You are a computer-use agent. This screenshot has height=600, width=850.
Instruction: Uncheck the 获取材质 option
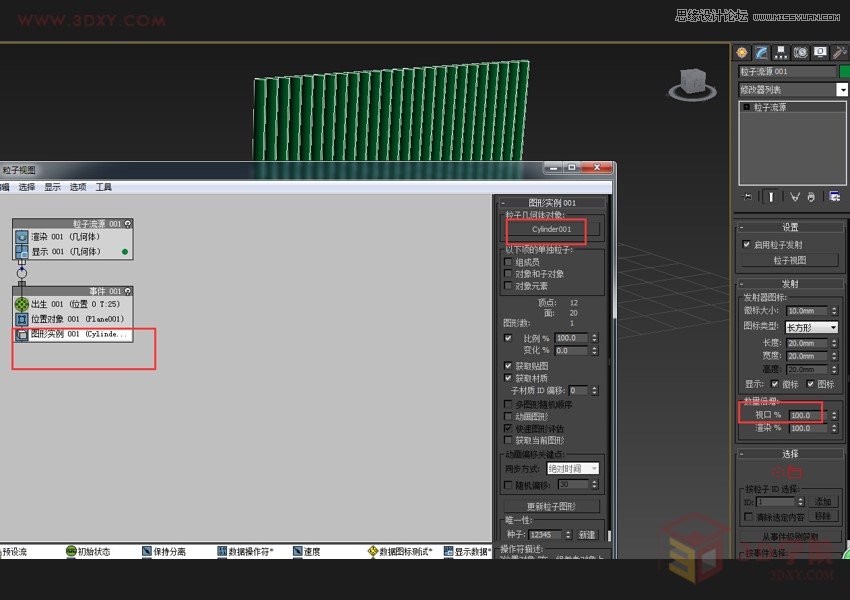pyautogui.click(x=508, y=378)
